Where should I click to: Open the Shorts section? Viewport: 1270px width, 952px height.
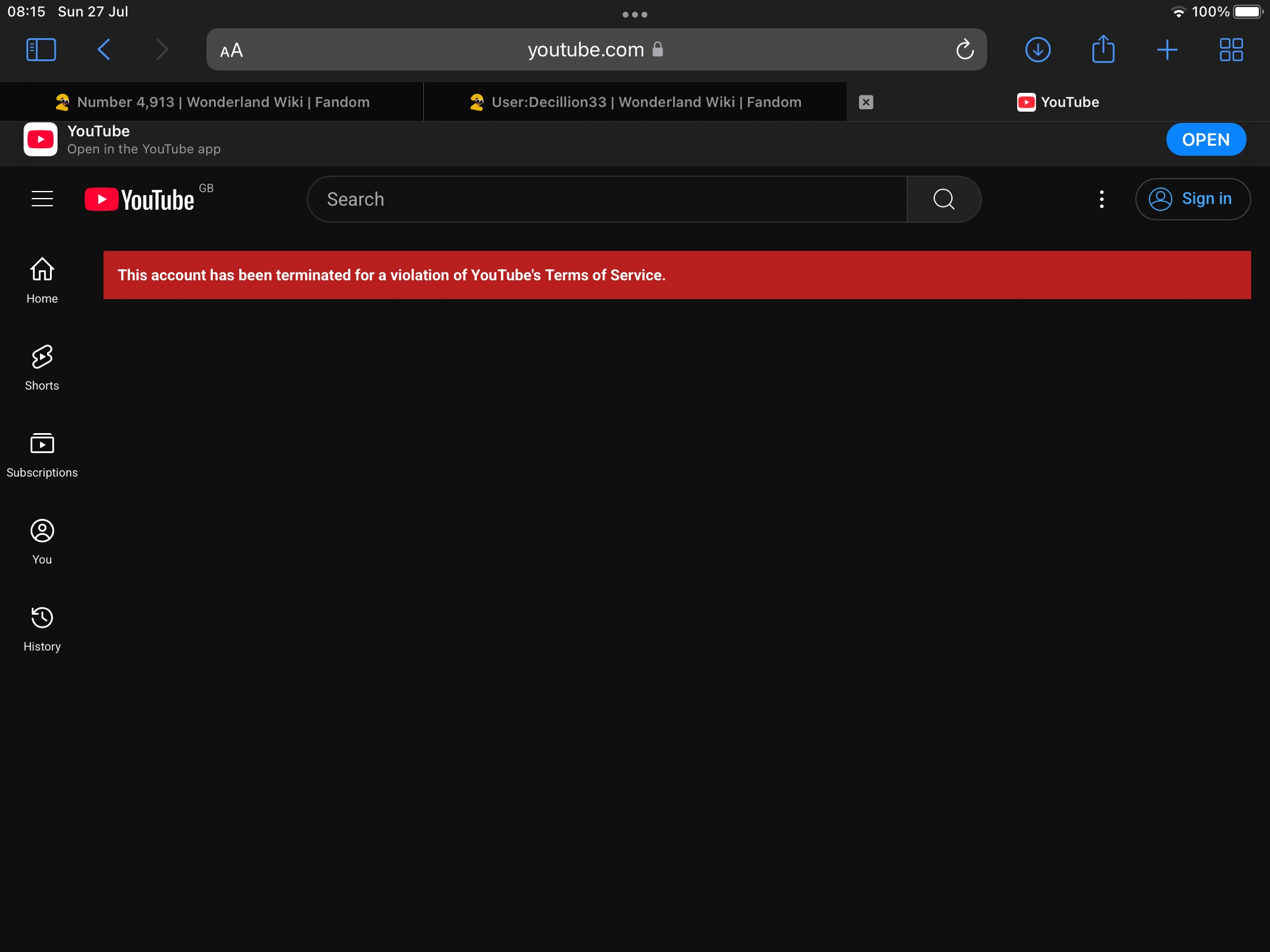[42, 366]
